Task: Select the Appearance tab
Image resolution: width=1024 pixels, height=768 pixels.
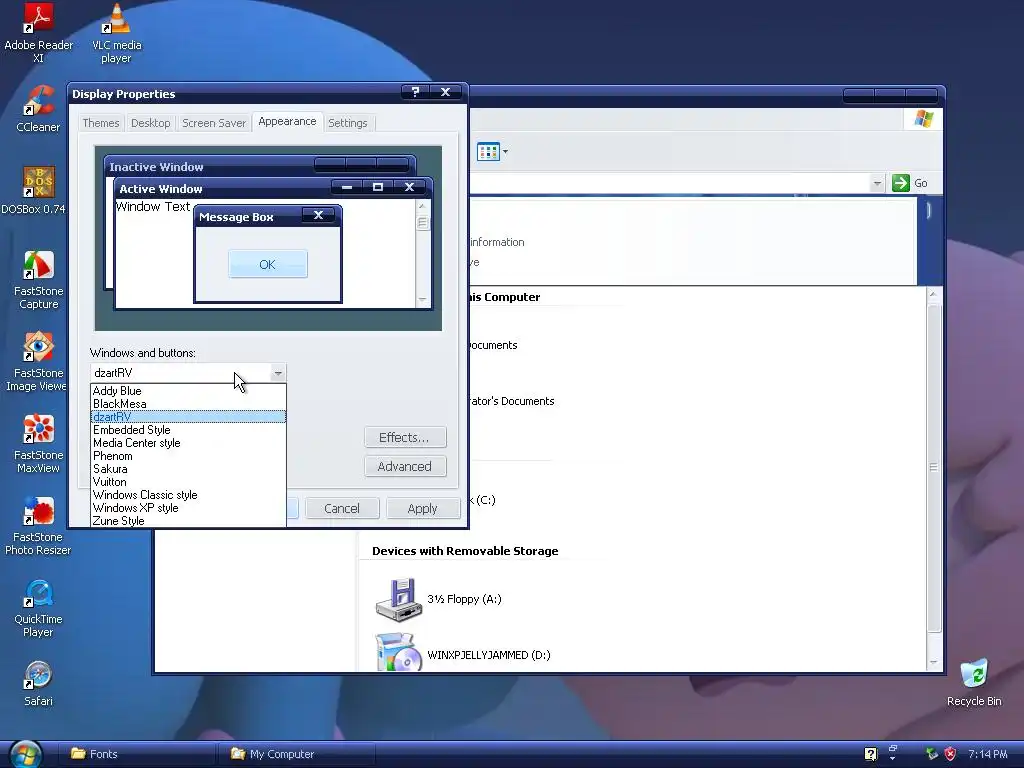Action: click(287, 121)
